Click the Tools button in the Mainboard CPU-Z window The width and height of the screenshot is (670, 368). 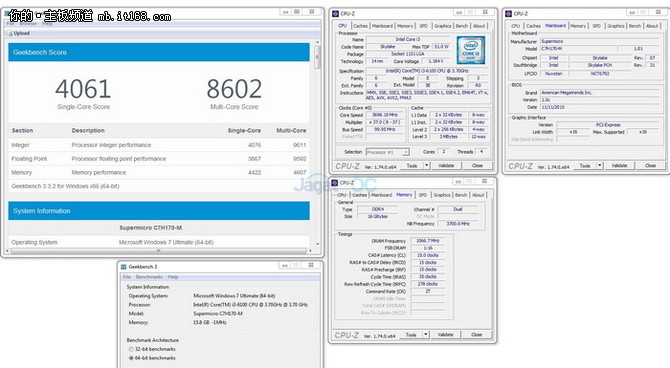click(x=585, y=165)
